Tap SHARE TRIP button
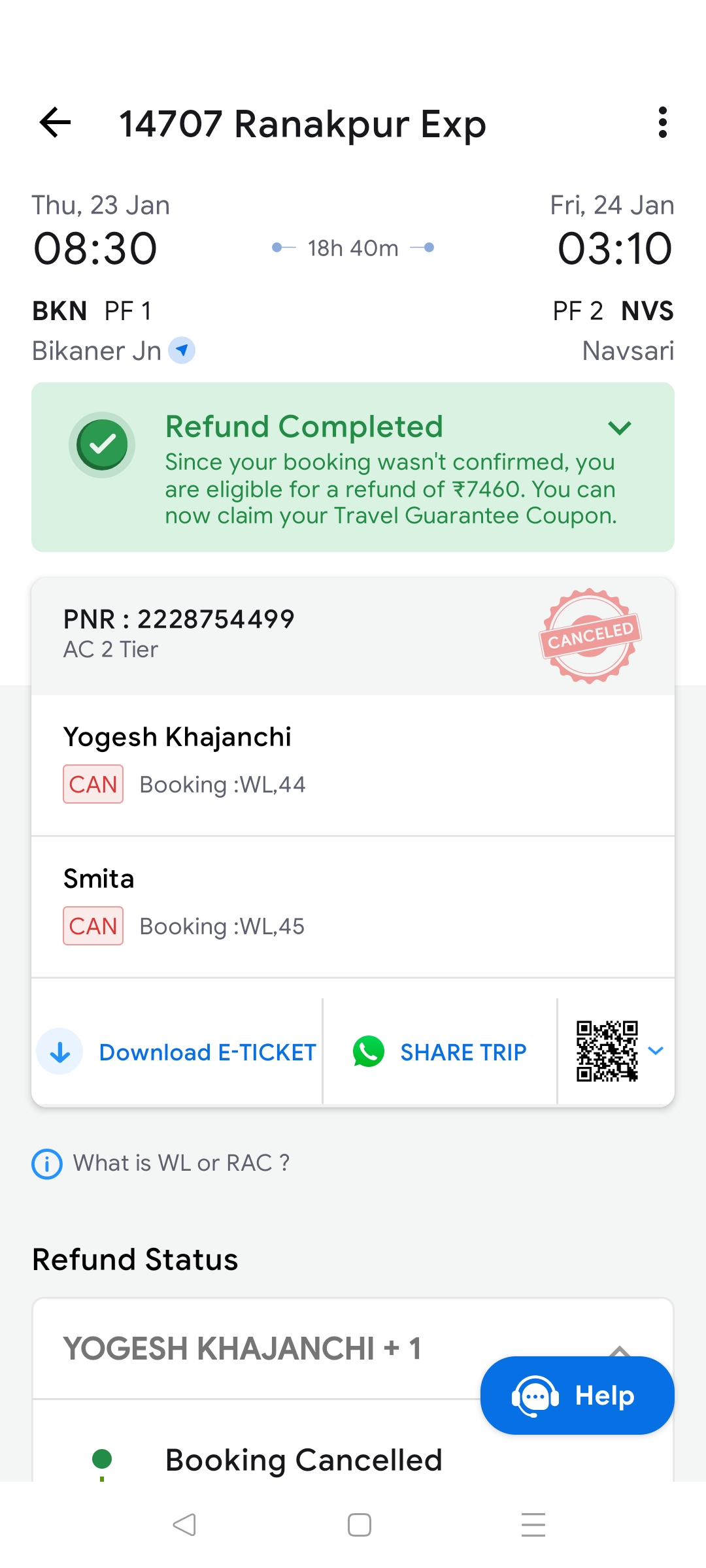Screen dimensions: 706x1568 [x=463, y=1053]
